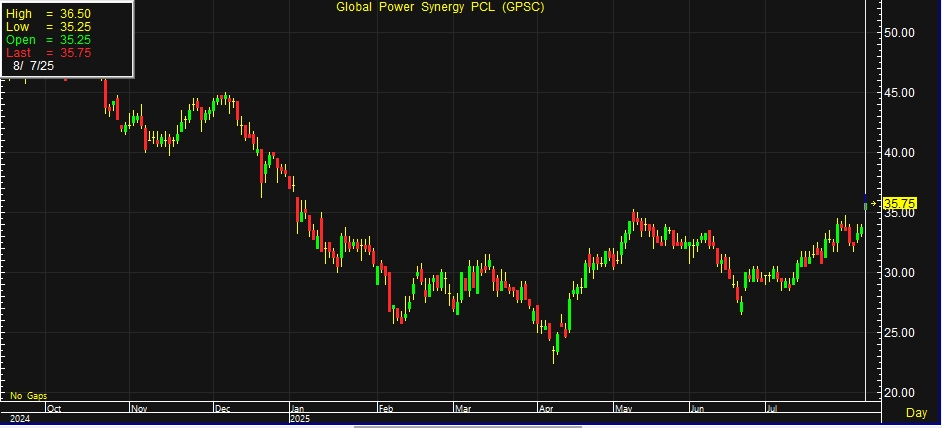Click the No Gaps label

point(28,396)
